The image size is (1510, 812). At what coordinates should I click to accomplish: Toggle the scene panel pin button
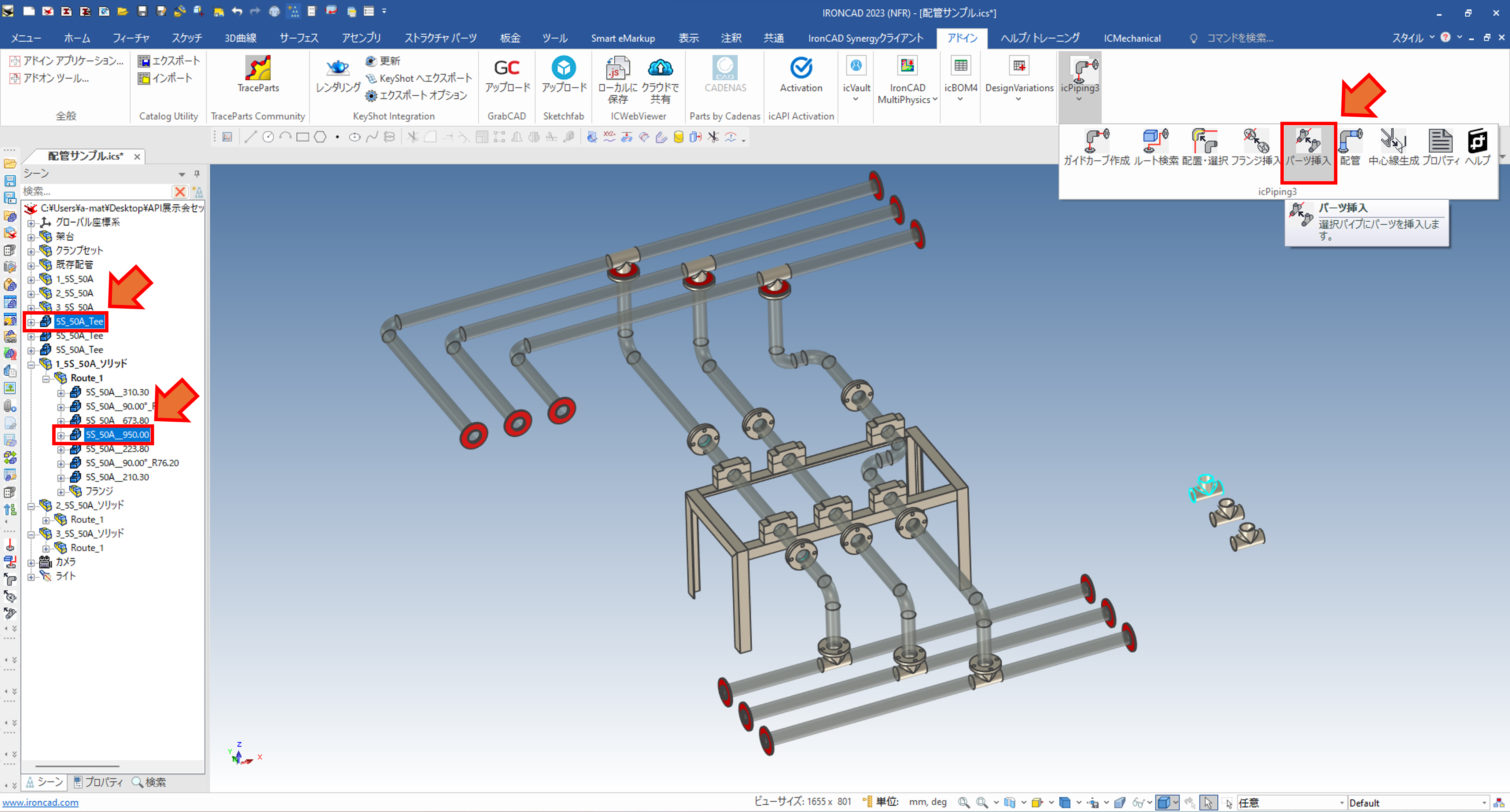pos(197,174)
